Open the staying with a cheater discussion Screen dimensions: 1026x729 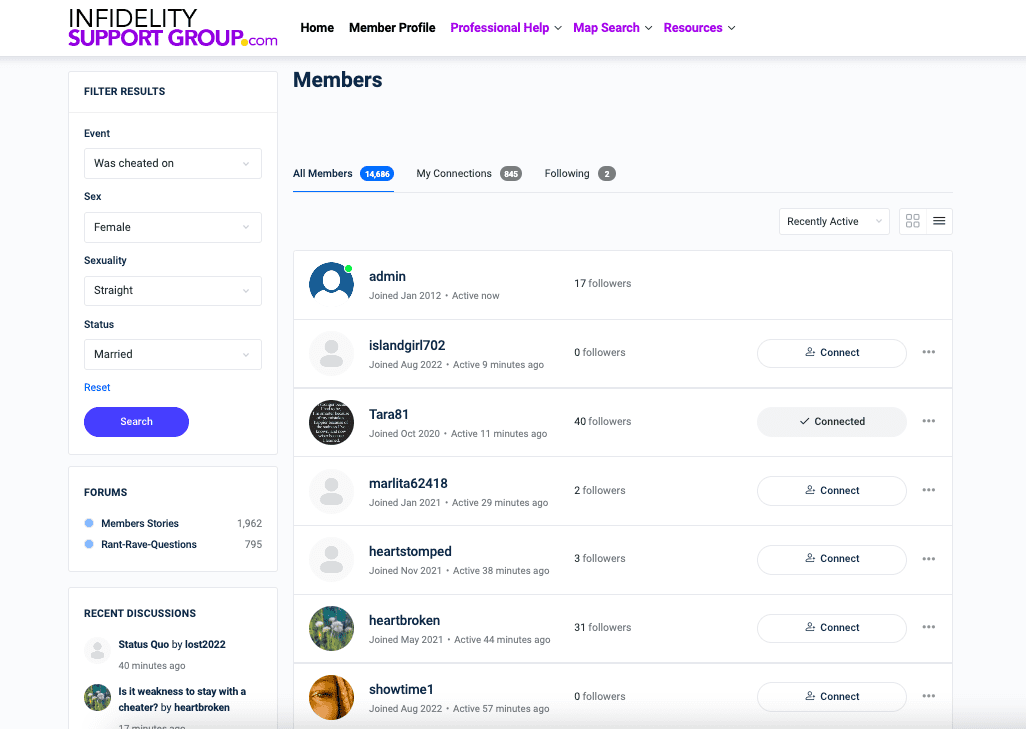click(182, 700)
